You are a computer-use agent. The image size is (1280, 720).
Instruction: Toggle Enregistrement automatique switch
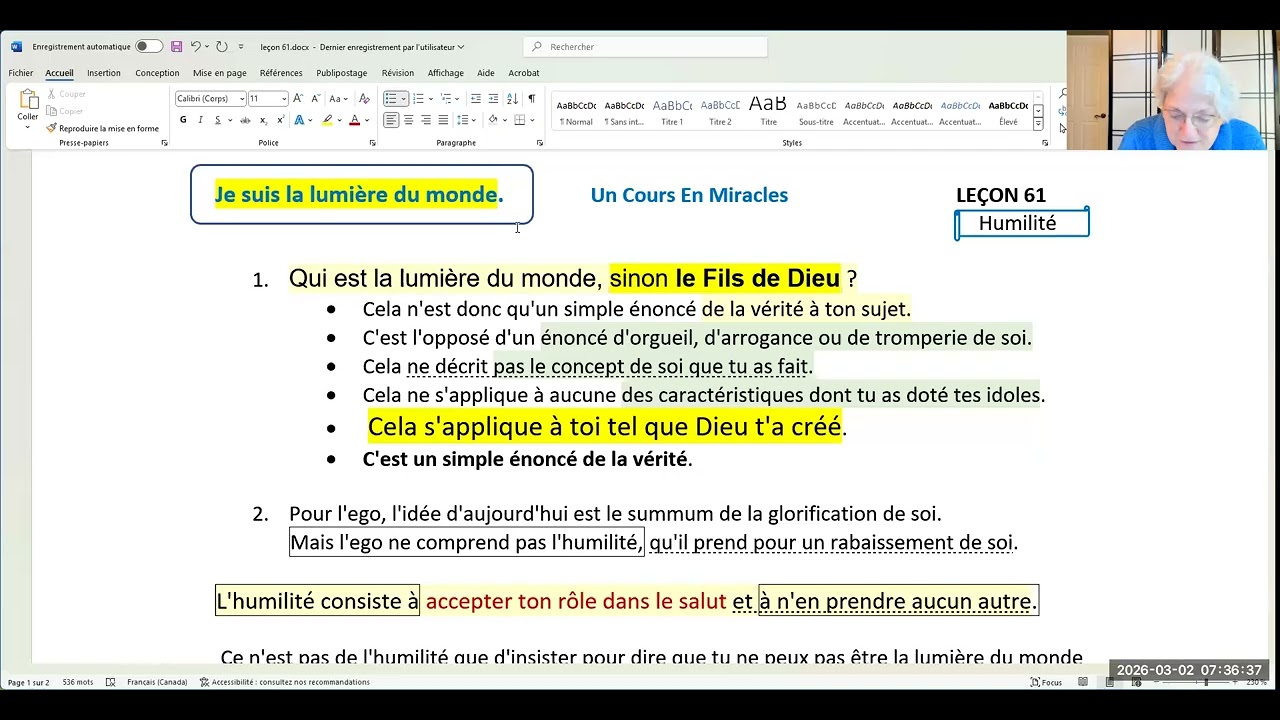click(x=149, y=47)
